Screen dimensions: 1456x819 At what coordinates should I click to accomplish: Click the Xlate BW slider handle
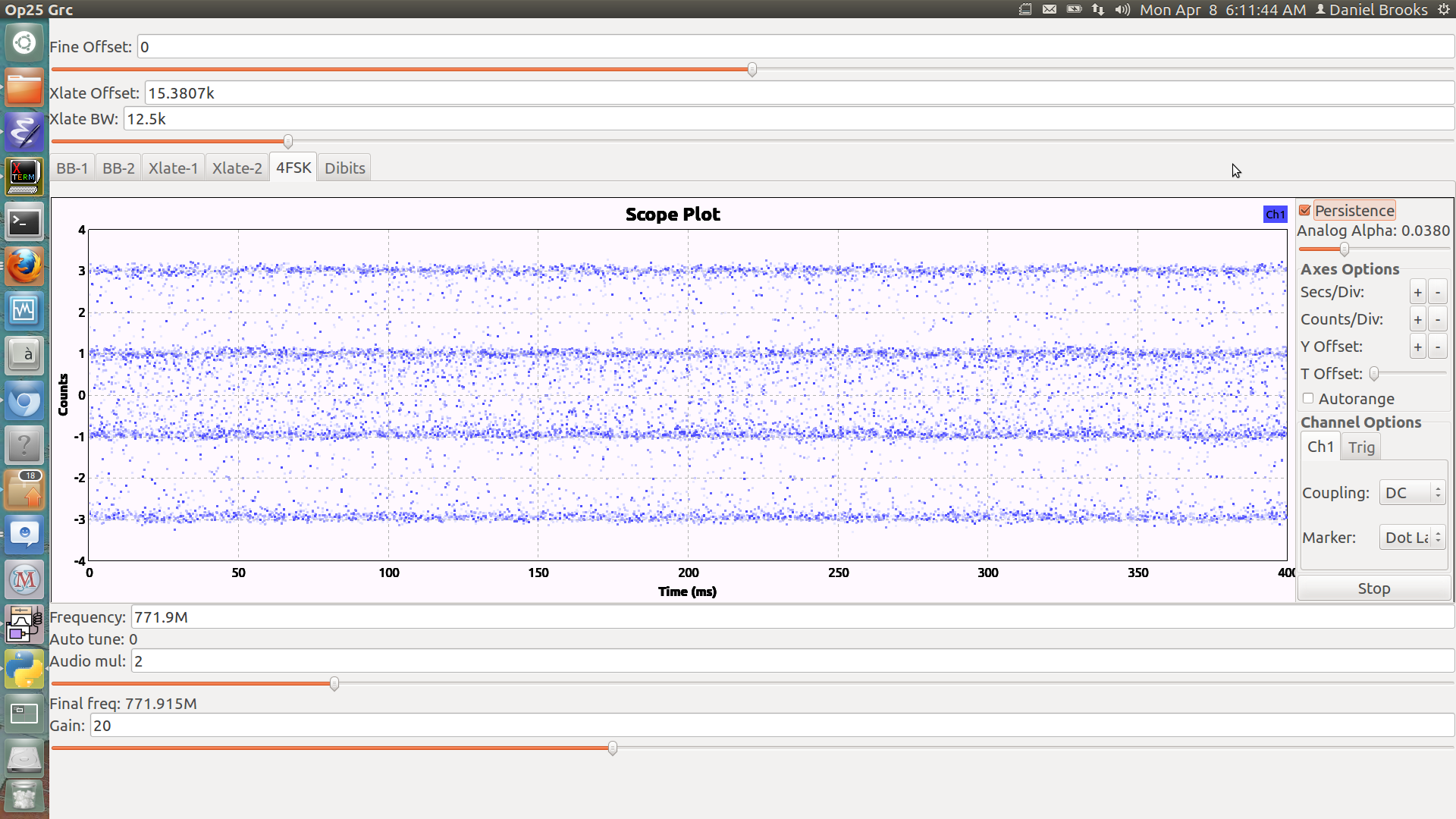click(288, 142)
